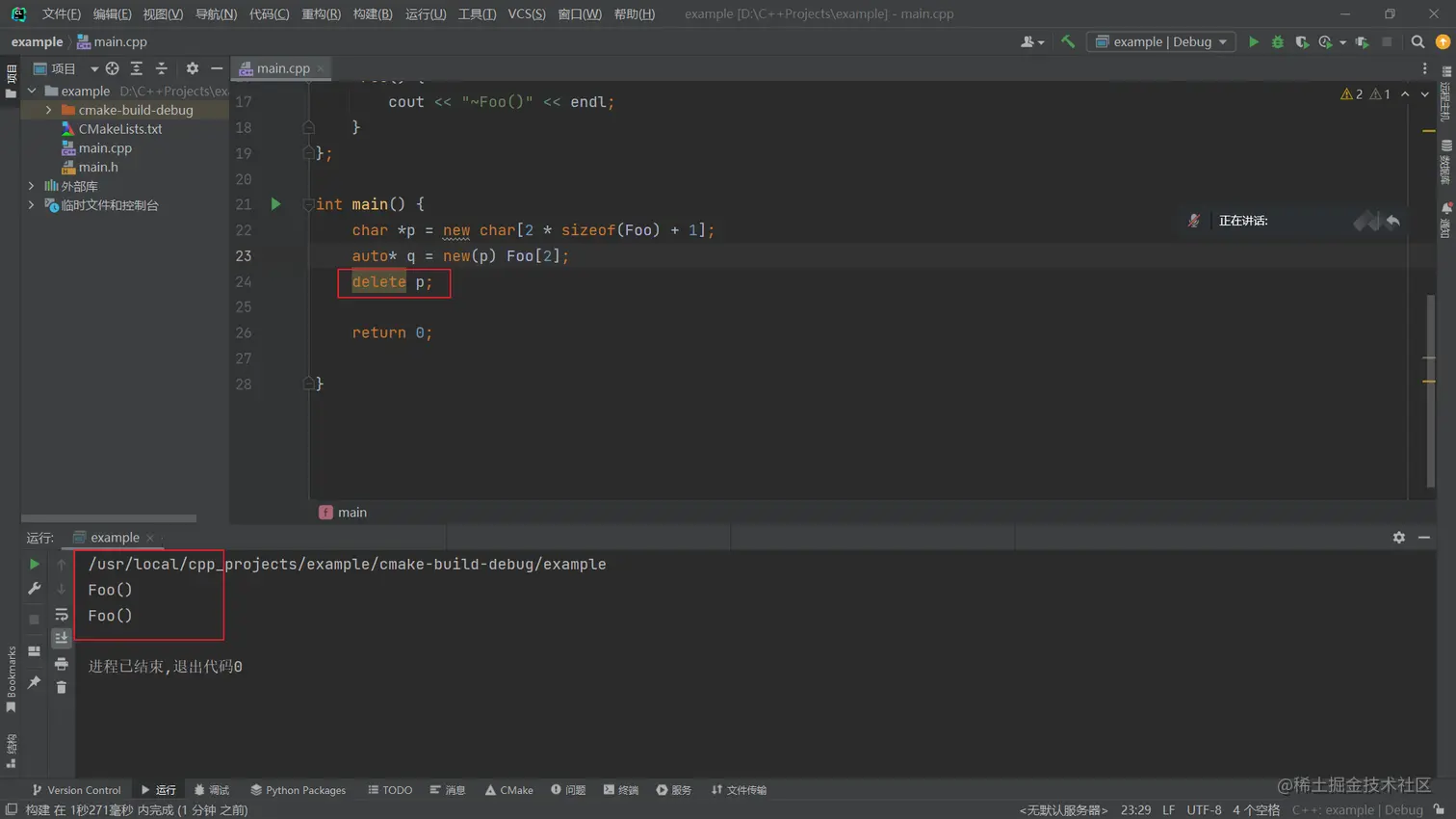
Task: Run example with the green play toolbar icon
Action: pos(1253,41)
